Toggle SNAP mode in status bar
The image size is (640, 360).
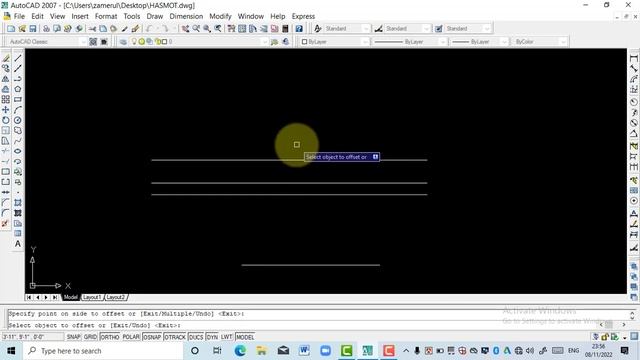click(x=73, y=337)
